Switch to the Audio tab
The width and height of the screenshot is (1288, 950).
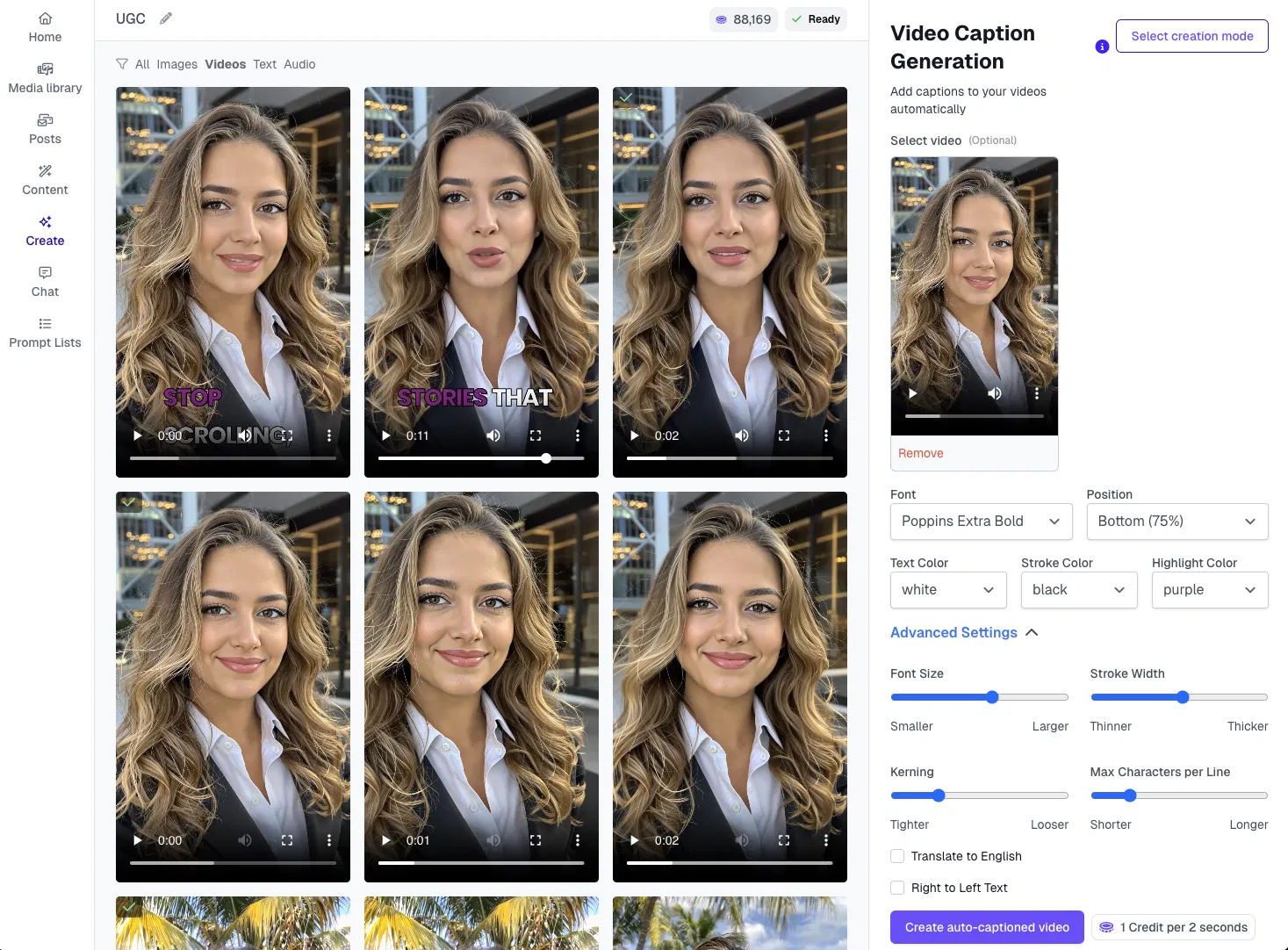[299, 64]
